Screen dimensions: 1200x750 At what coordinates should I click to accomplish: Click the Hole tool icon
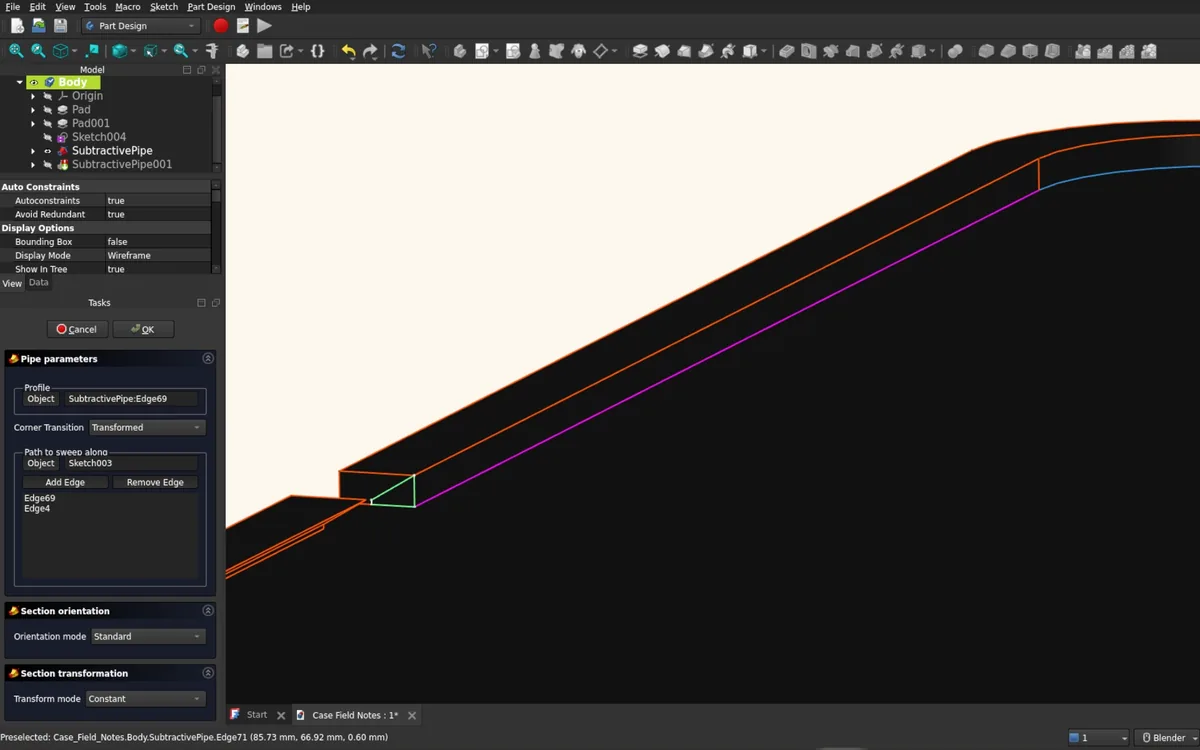(x=809, y=51)
